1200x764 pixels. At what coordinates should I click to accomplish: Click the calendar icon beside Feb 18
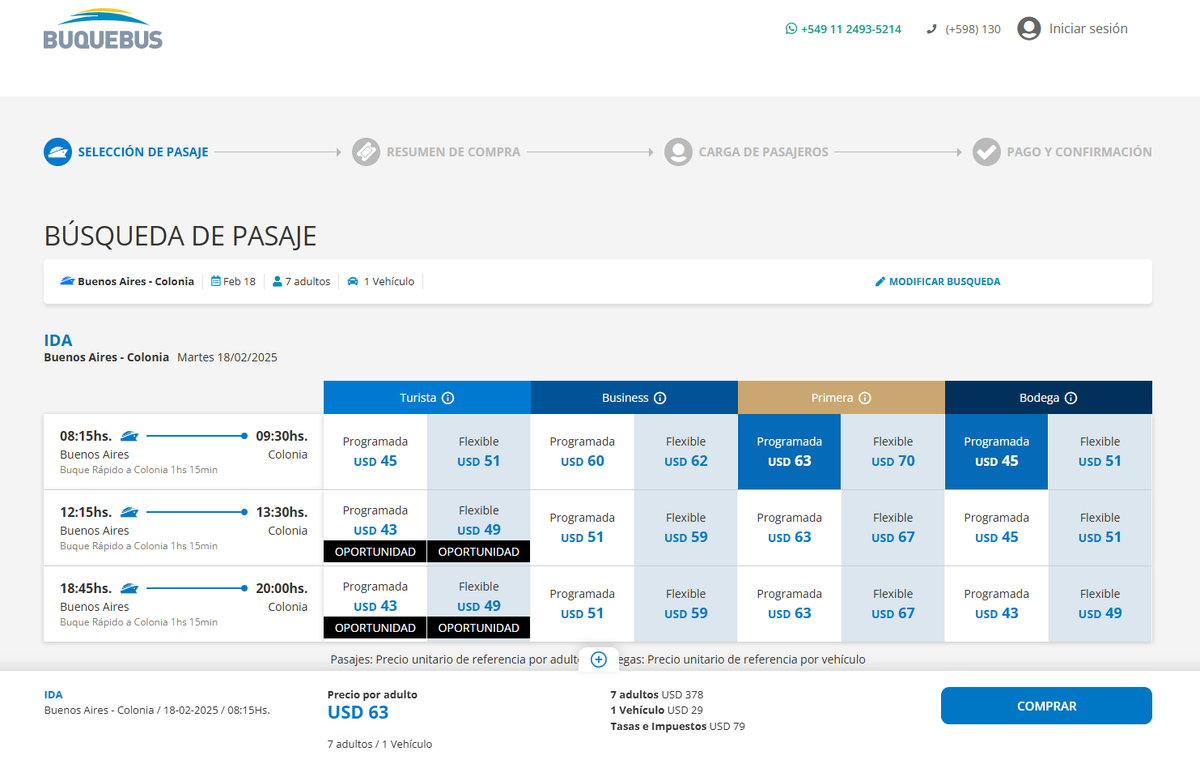point(216,282)
